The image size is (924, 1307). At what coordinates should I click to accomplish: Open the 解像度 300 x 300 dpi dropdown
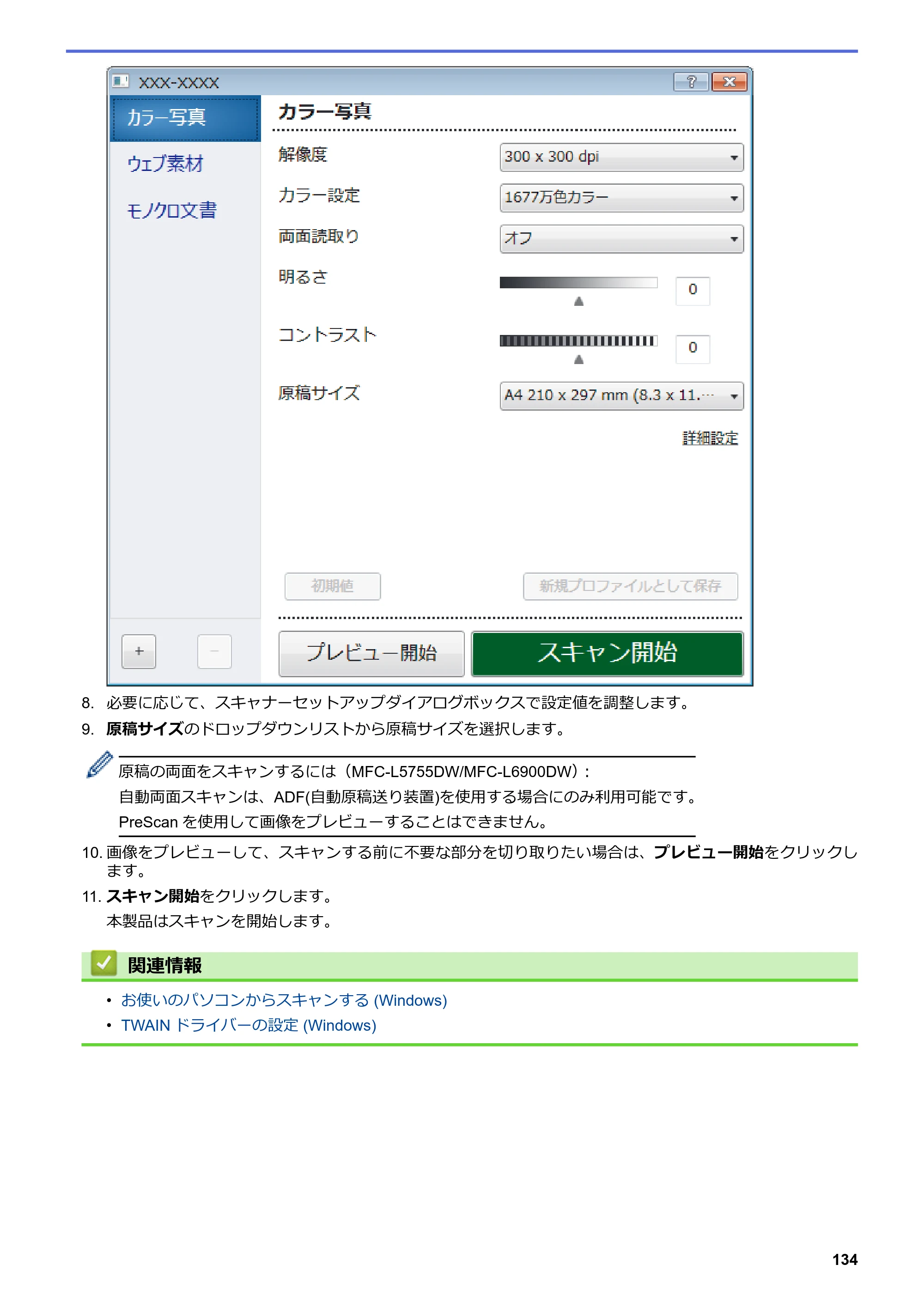(x=622, y=157)
